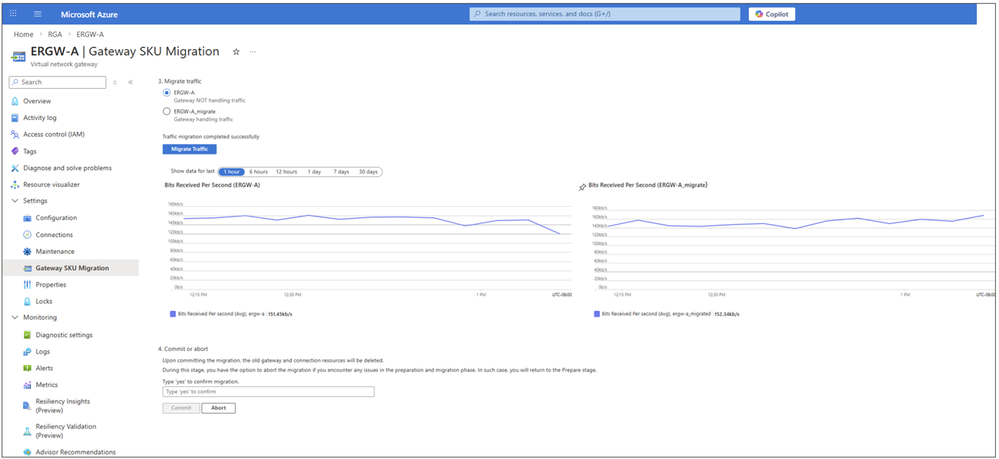Viewport: 999px width, 459px height.
Task: Click the Access control people icon
Action: 15,135
